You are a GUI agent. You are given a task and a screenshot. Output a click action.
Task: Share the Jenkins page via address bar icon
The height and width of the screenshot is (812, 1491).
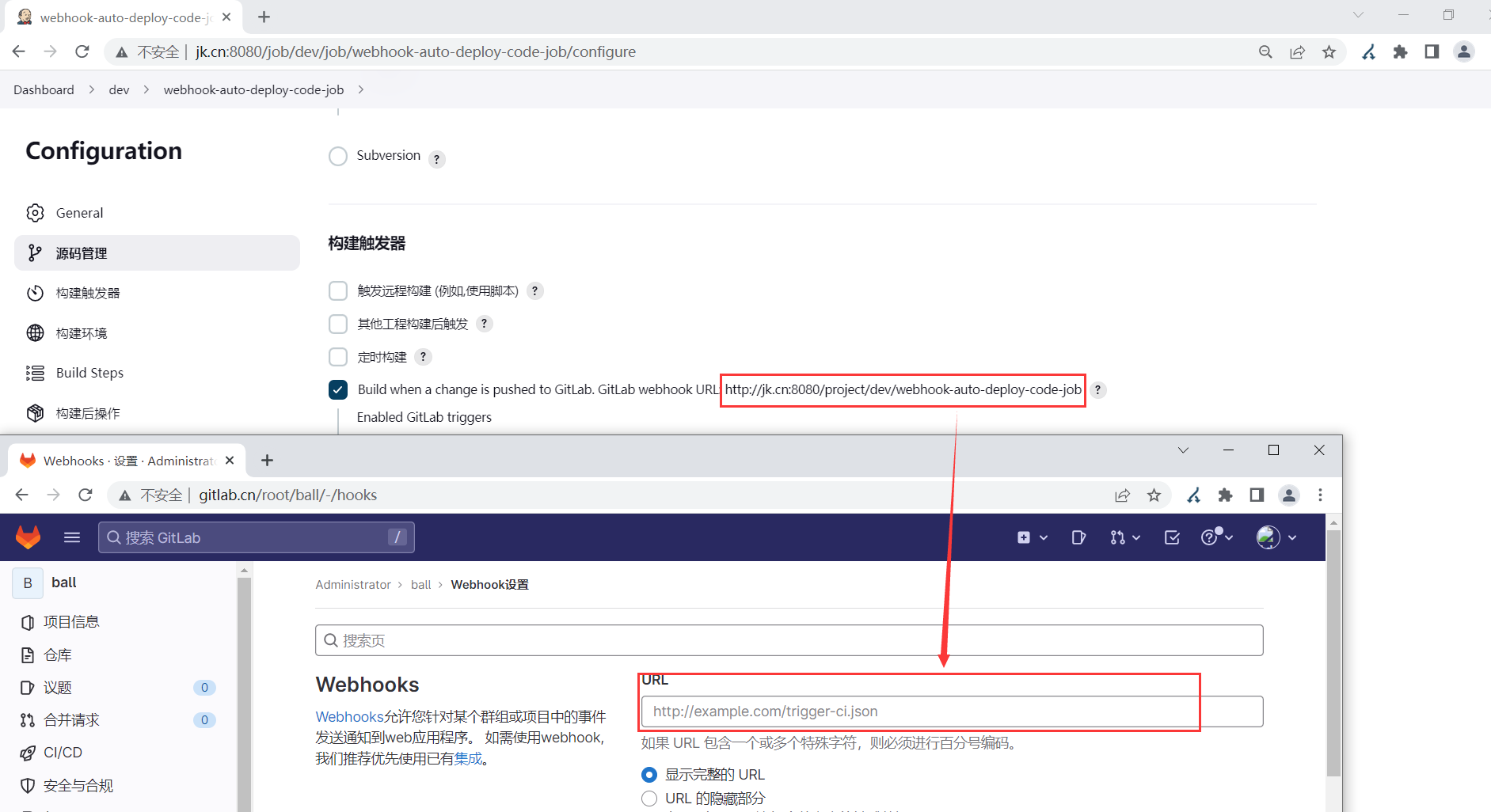click(x=1297, y=51)
